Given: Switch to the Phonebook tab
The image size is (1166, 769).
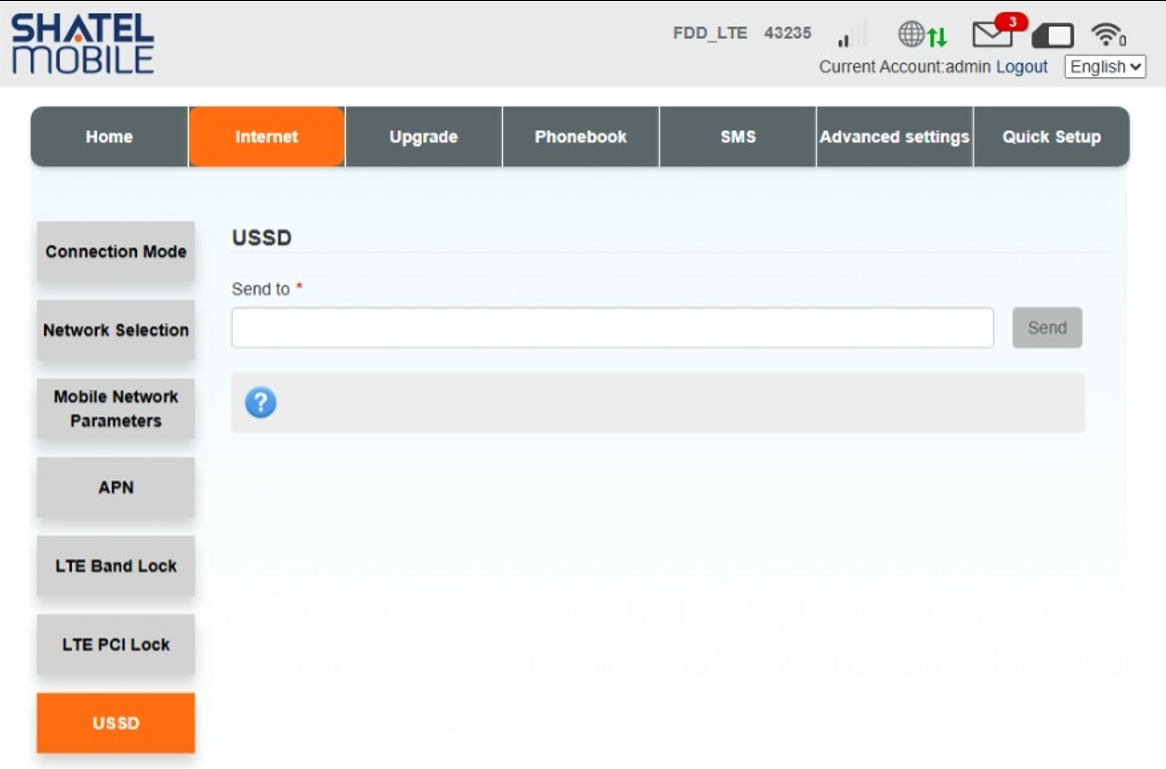Looking at the screenshot, I should click(581, 137).
